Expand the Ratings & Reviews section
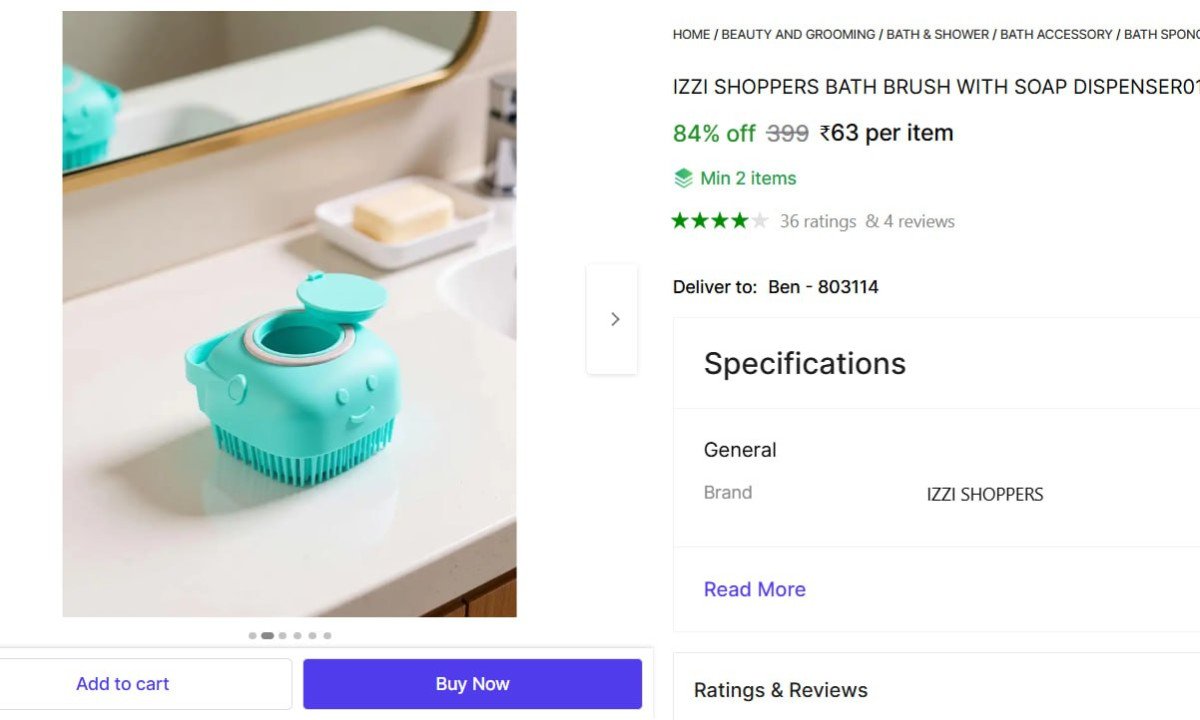 pos(781,690)
